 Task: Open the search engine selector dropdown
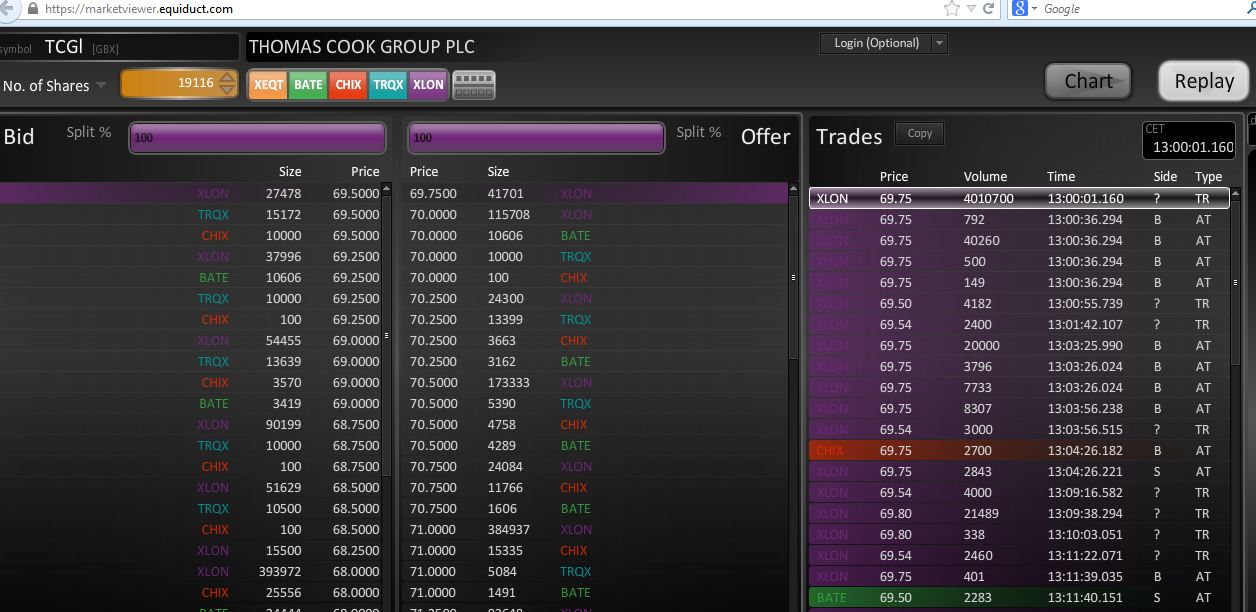tap(1033, 9)
